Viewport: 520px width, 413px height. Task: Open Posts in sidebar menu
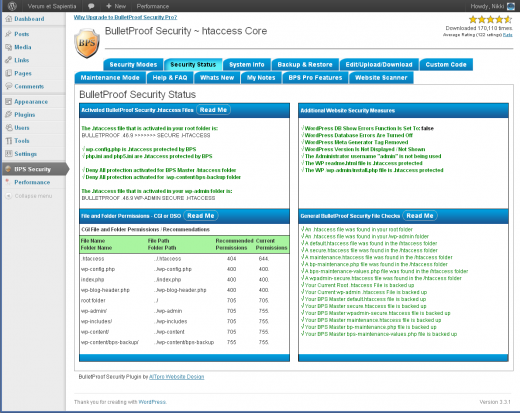22,34
